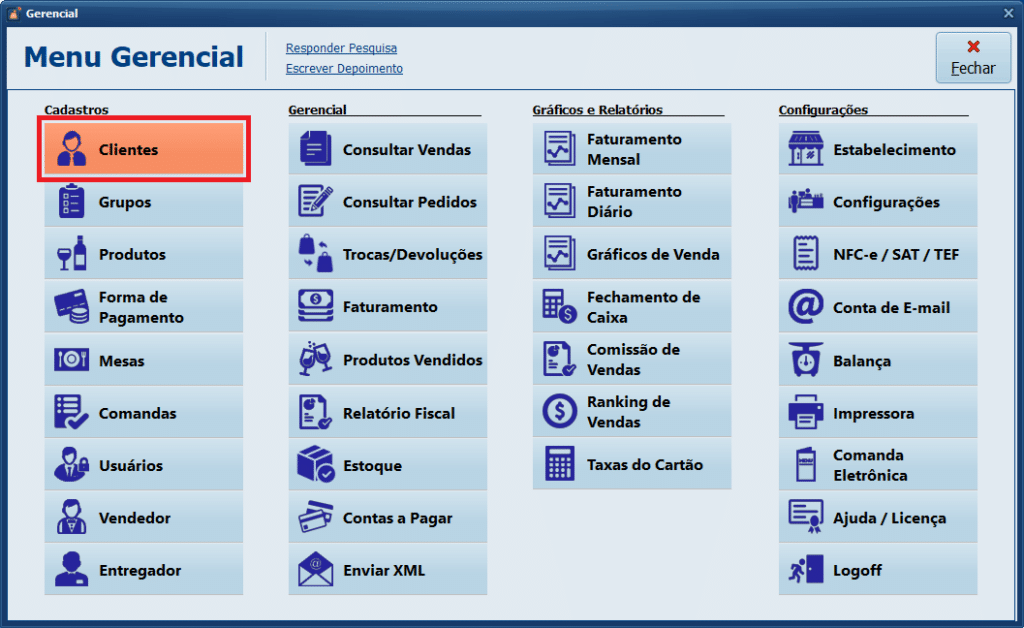Click Logoff to sign out
Screen dimensions: 1024x628
(x=878, y=570)
